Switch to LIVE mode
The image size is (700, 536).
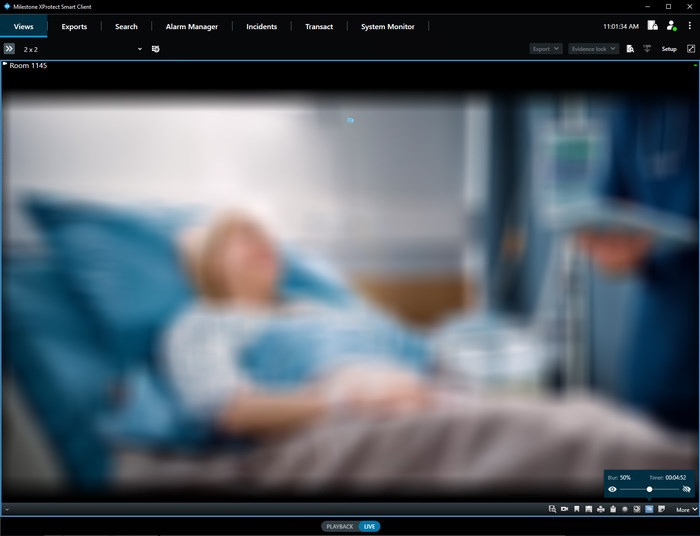tap(369, 527)
